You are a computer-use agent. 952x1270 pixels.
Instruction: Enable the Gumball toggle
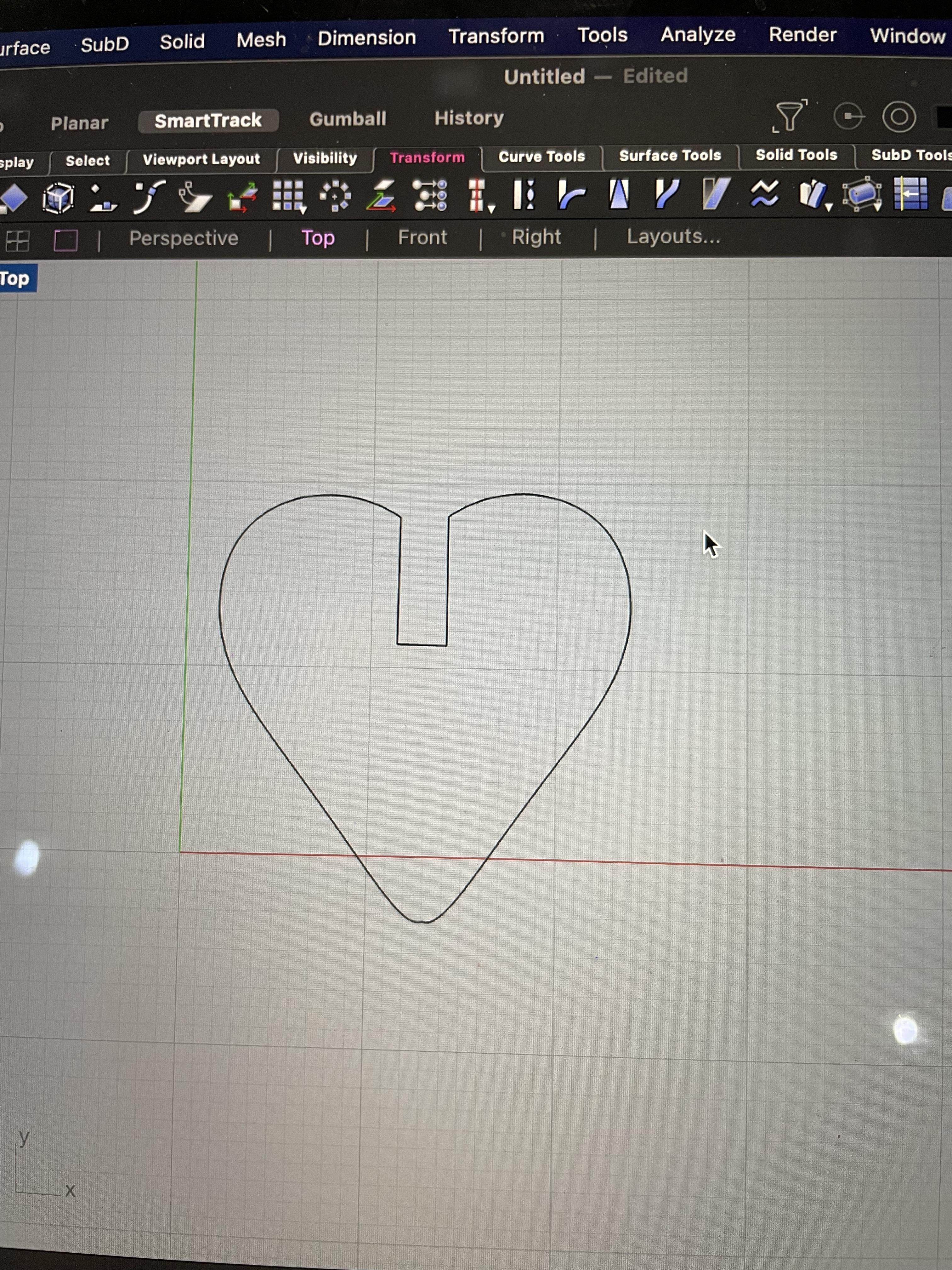click(348, 119)
